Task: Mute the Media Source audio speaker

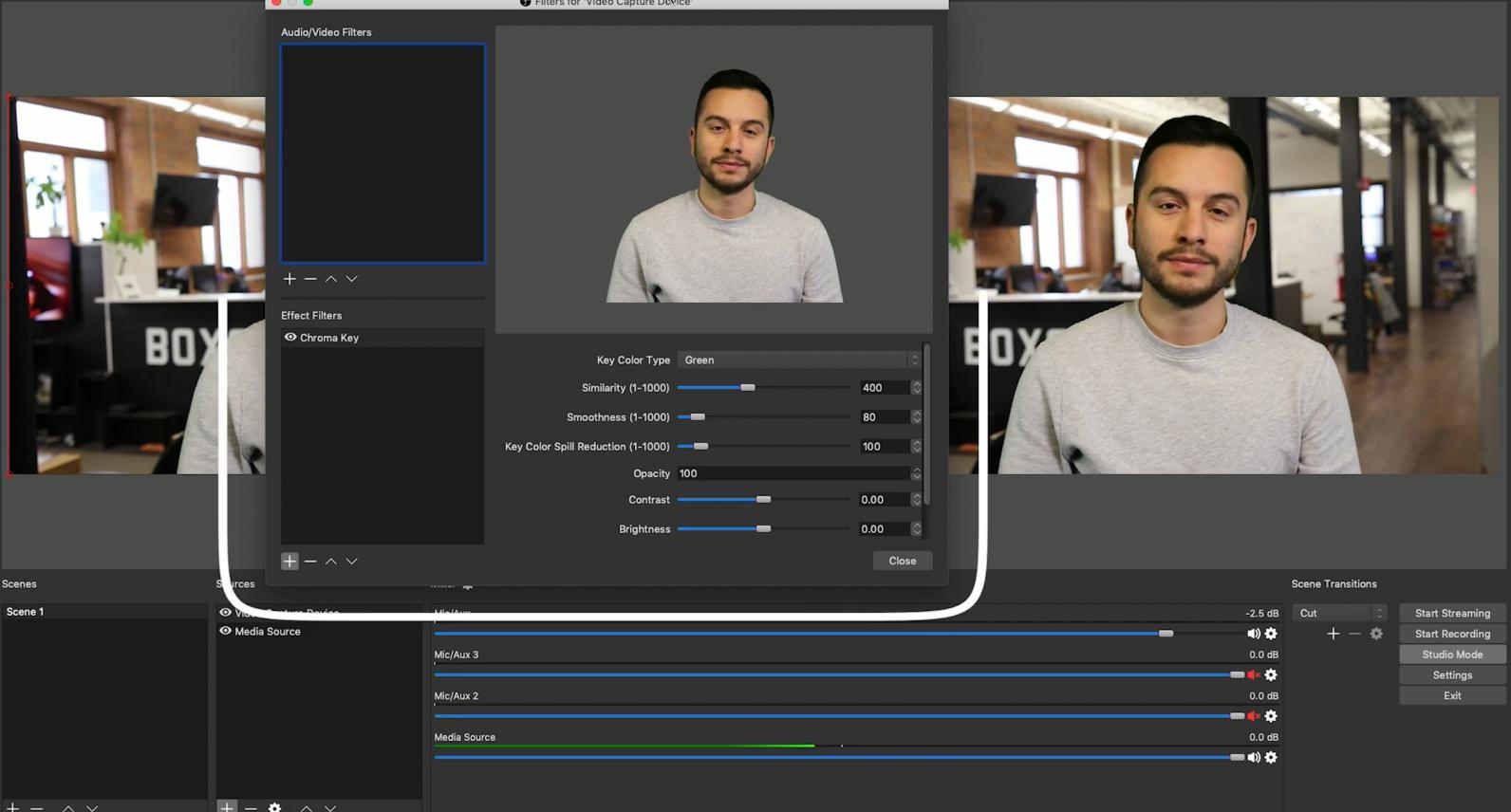Action: (1253, 757)
